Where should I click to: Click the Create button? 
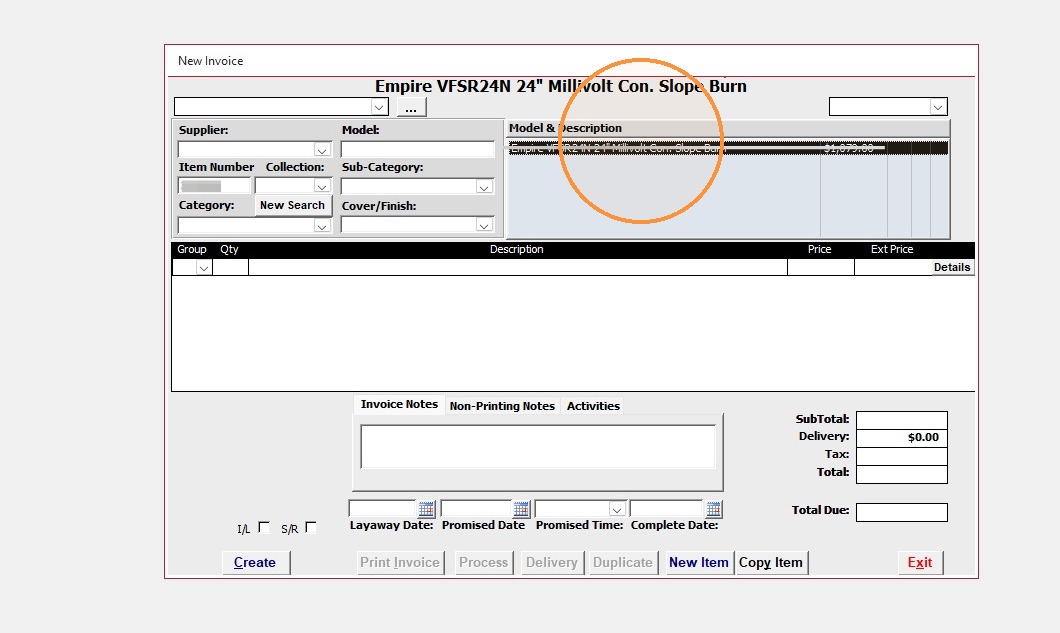(256, 563)
